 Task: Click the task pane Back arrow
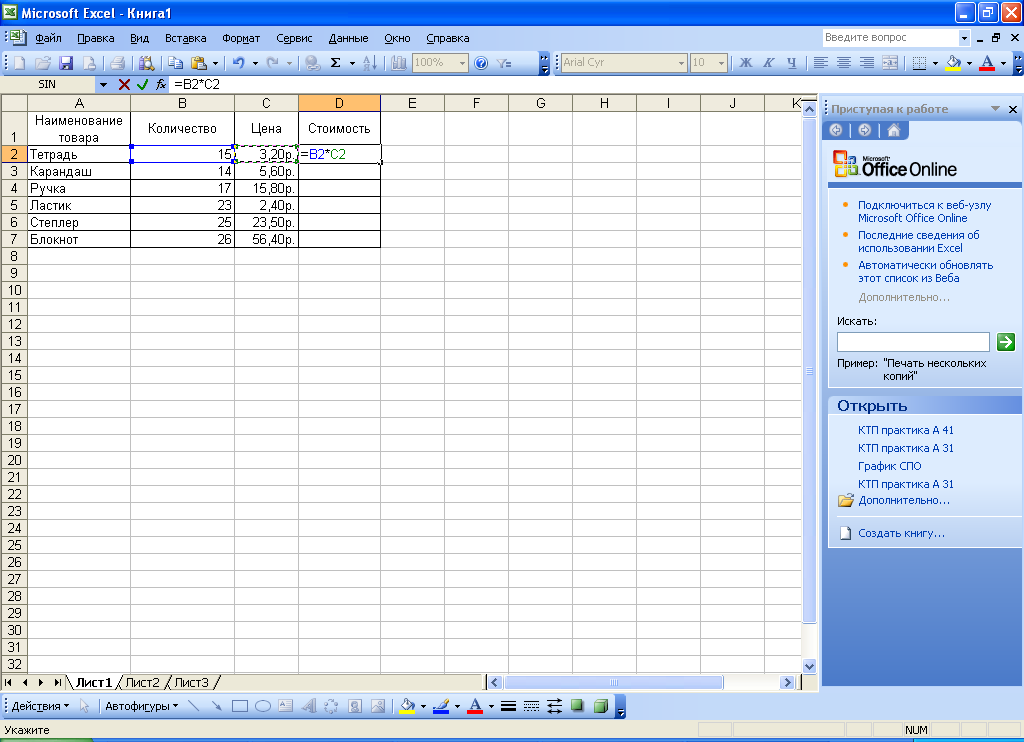click(x=836, y=130)
